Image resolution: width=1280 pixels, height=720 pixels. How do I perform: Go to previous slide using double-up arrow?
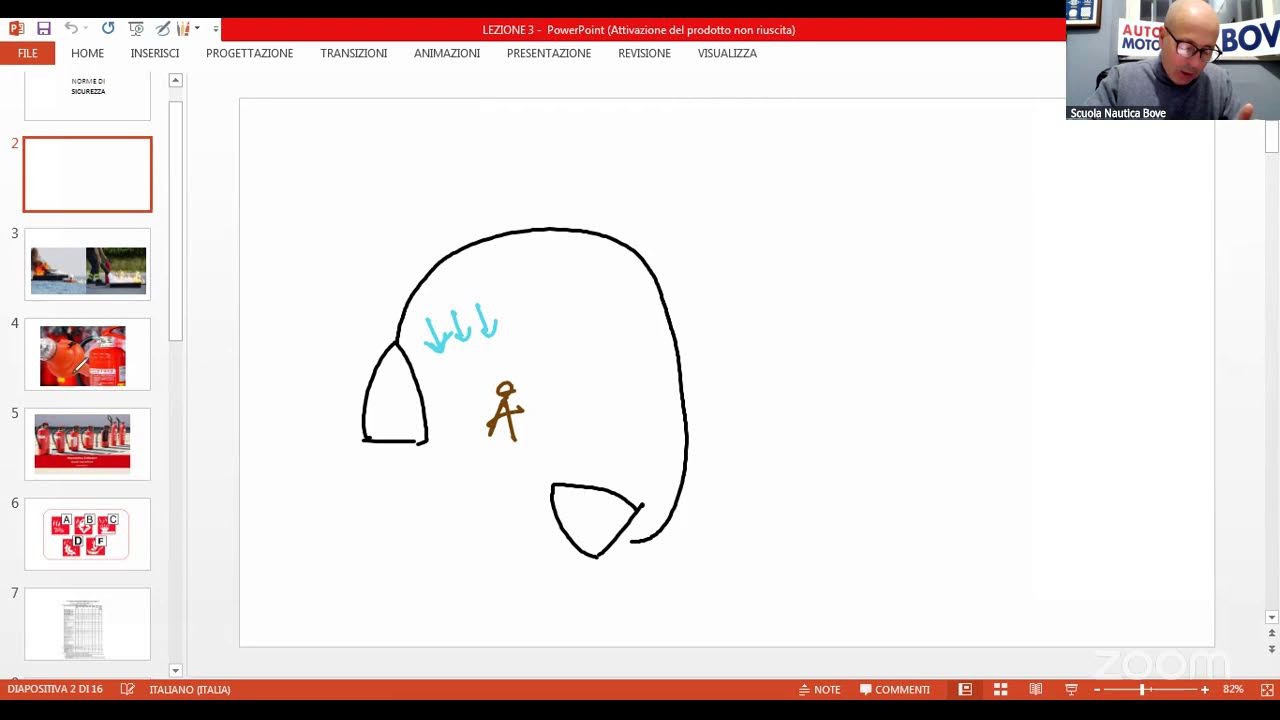click(1272, 633)
